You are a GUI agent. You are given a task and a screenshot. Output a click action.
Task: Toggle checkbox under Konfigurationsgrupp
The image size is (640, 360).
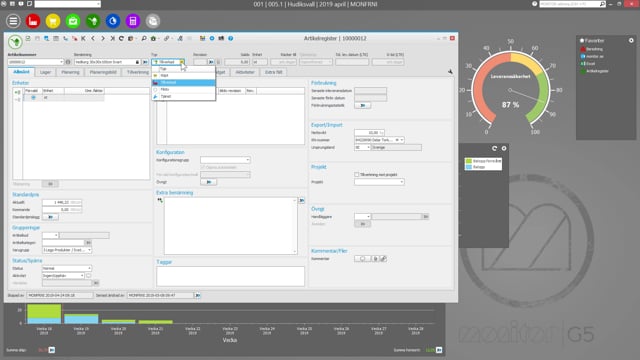[x=202, y=167]
